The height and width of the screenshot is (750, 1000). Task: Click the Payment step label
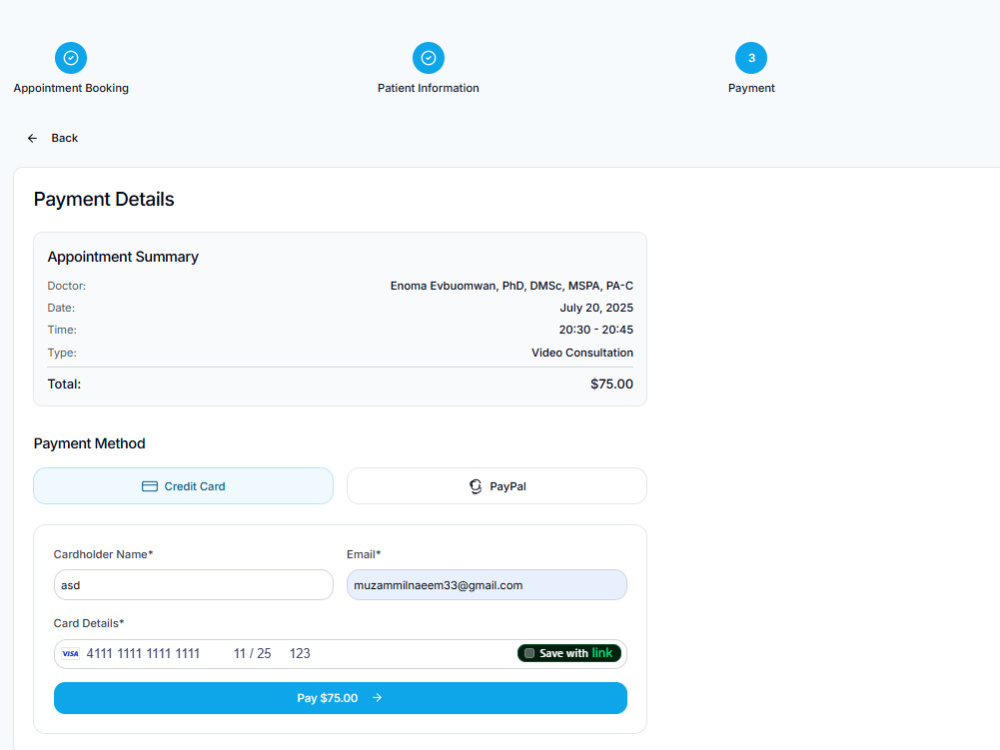point(751,88)
